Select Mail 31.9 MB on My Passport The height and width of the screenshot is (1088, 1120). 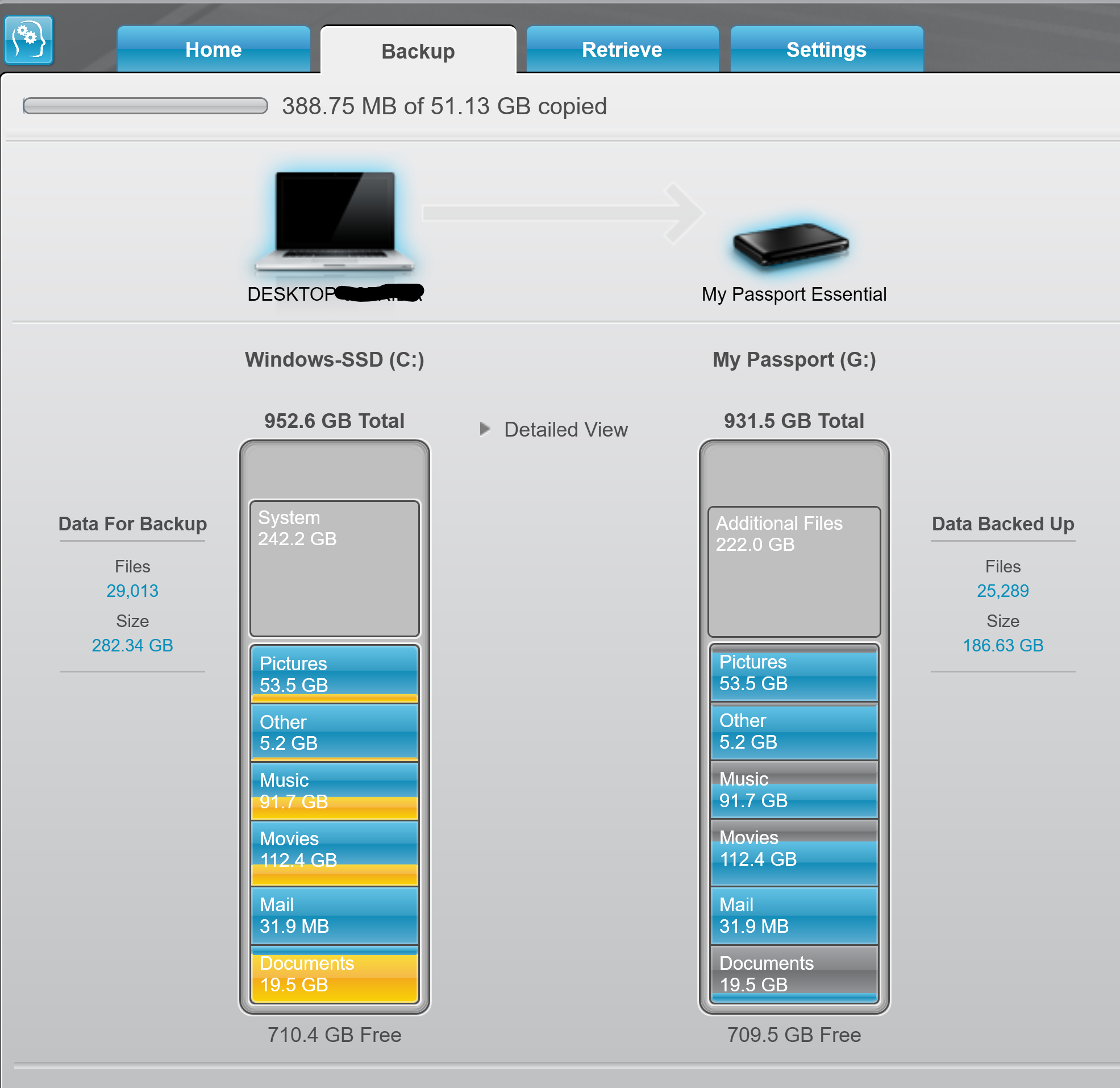794,915
